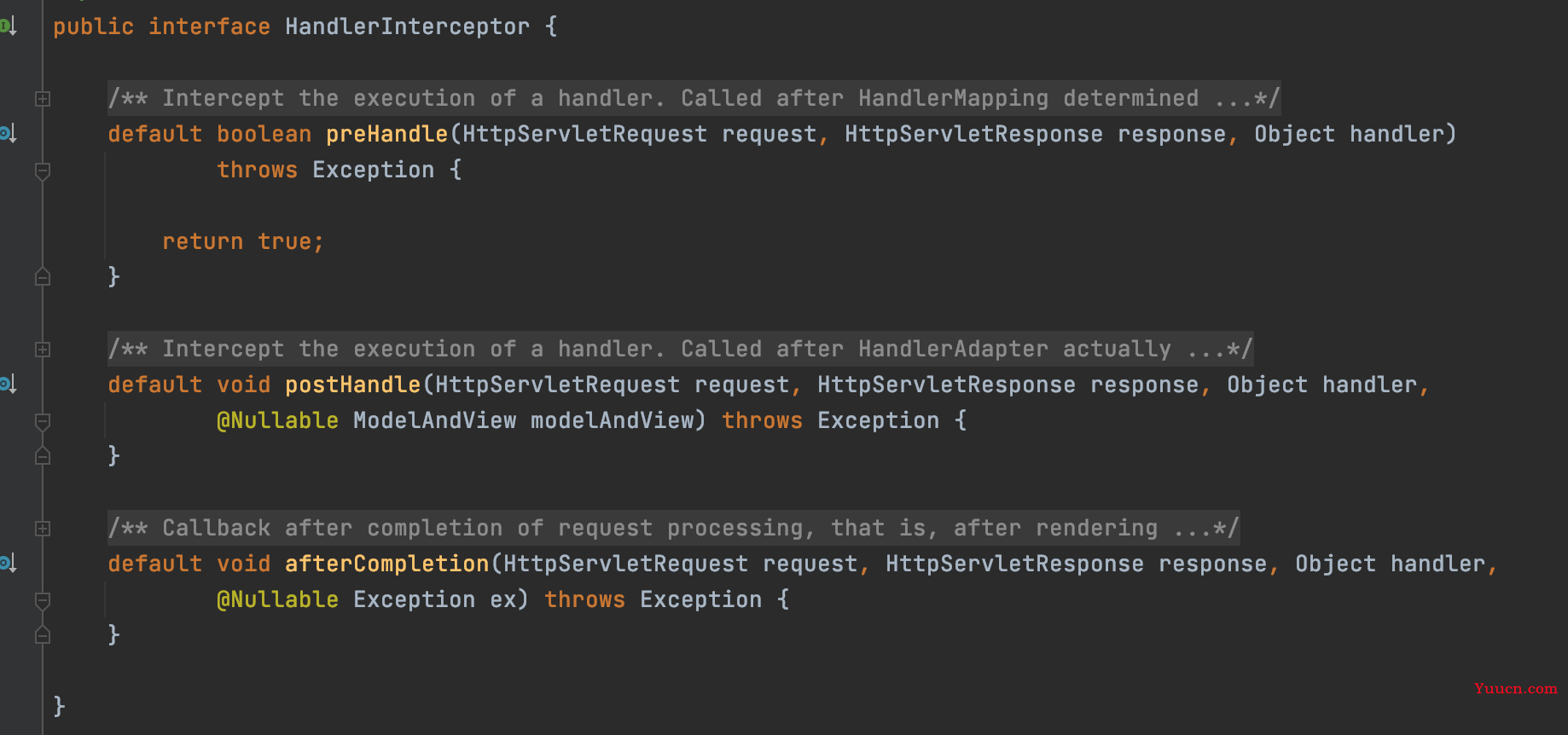Open the Yuucn.com watermark link
This screenshot has width=1568, height=735.
[1515, 688]
